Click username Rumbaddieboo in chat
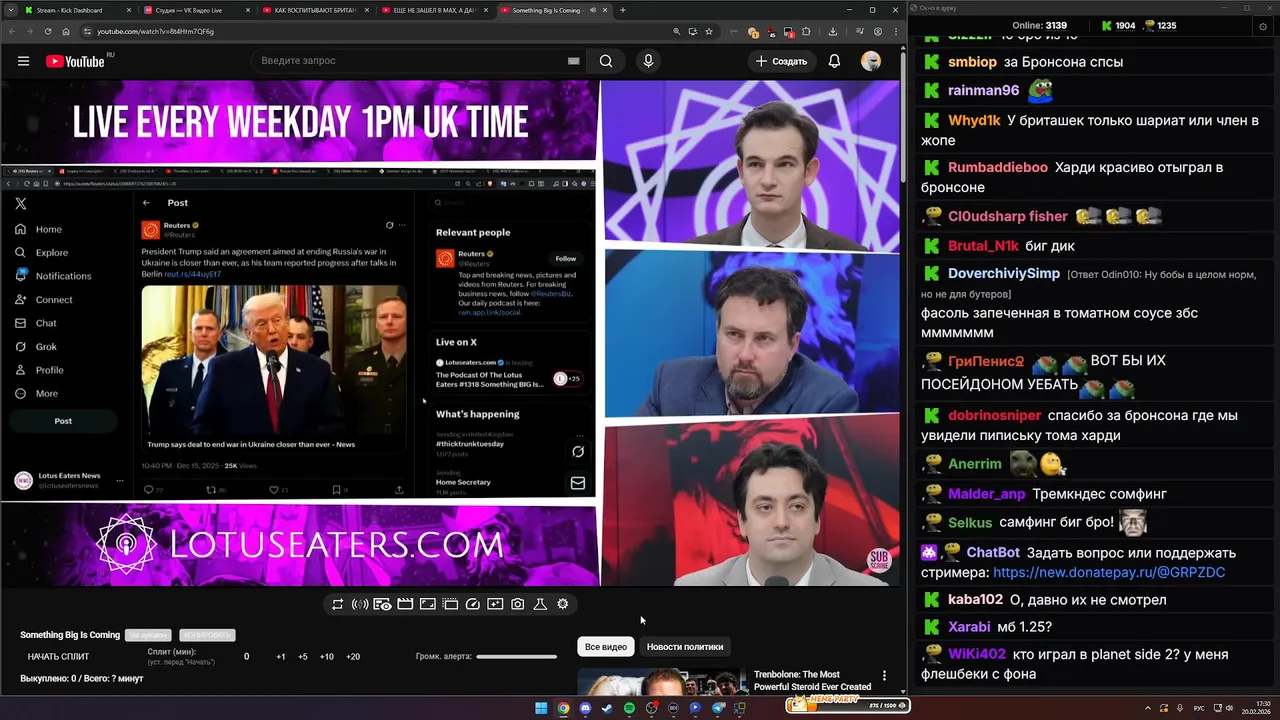The image size is (1280, 720). point(998,167)
